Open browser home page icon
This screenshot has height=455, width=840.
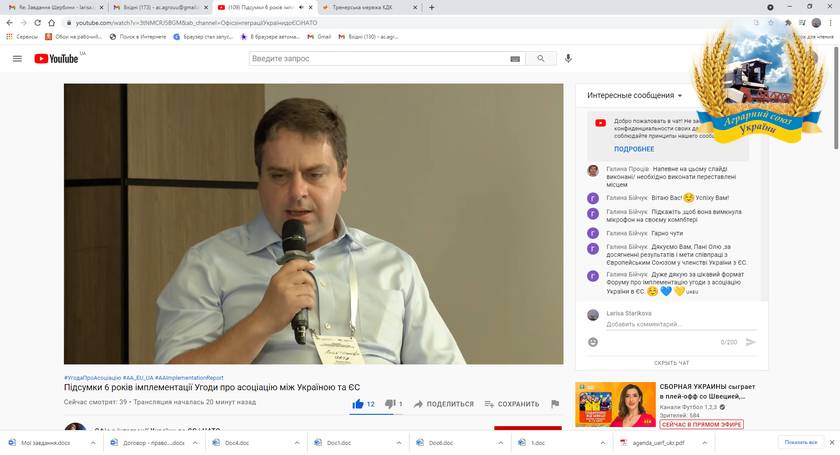click(51, 23)
